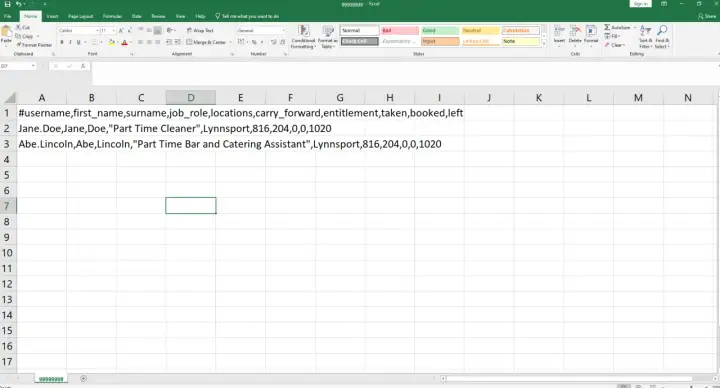Apply the Neutral yellow cell style
720x388 pixels.
click(480, 30)
